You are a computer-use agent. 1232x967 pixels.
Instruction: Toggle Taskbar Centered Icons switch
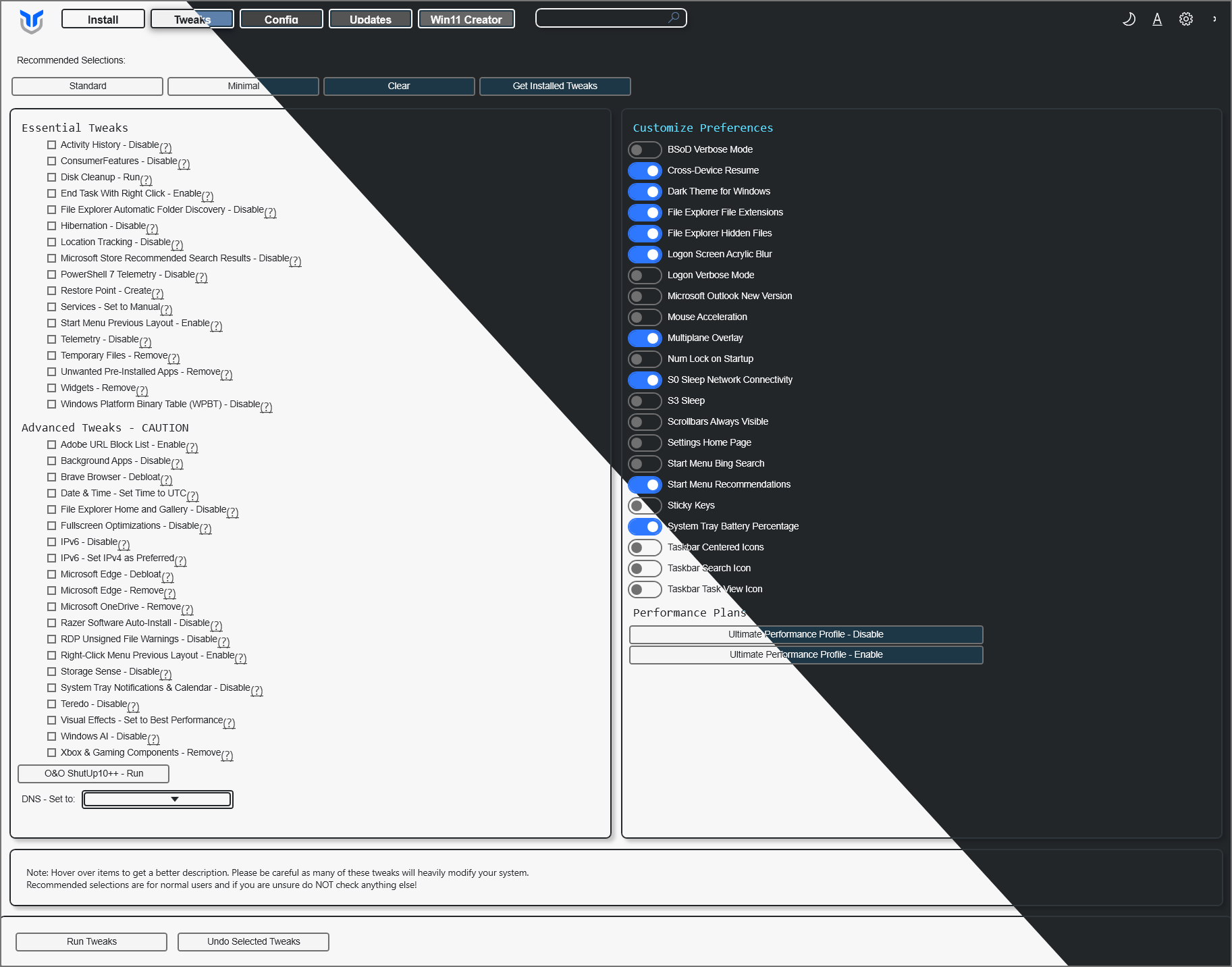[x=645, y=548]
